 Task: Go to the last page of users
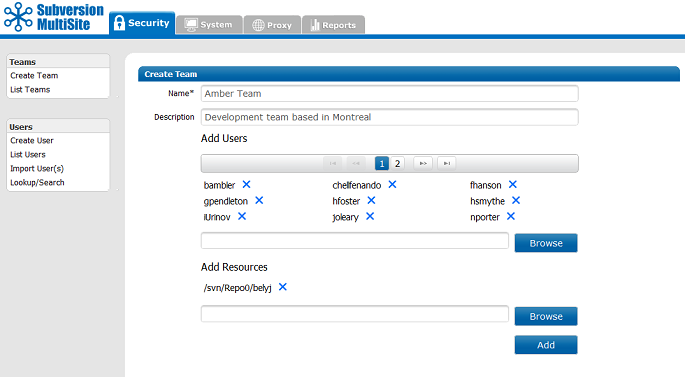(446, 163)
